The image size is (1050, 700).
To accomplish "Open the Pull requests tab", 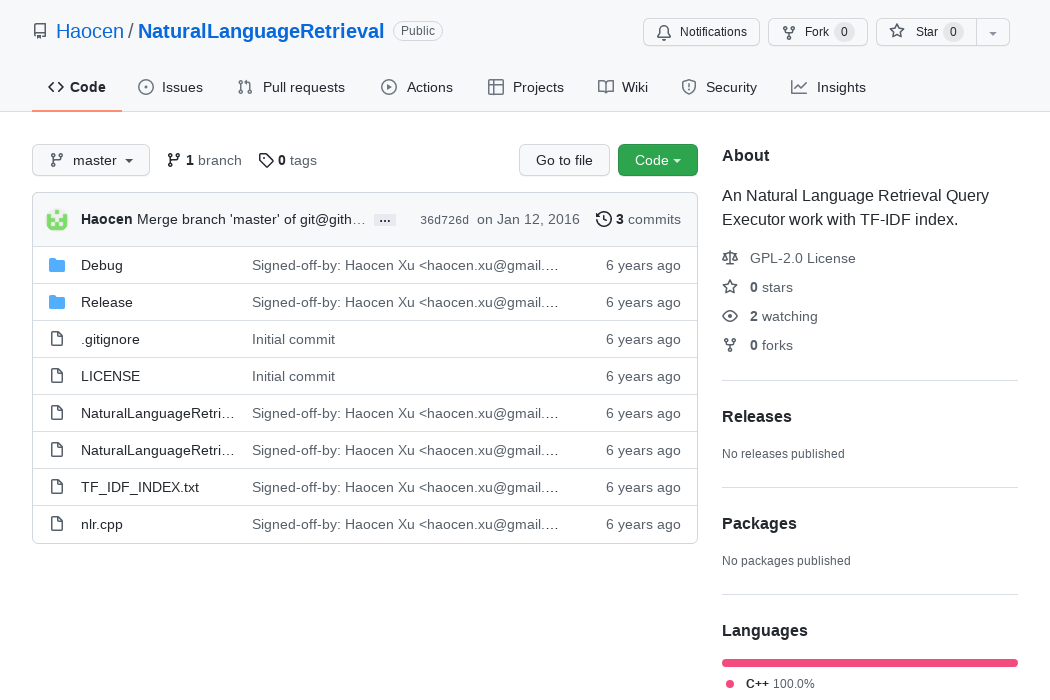I will click(291, 87).
